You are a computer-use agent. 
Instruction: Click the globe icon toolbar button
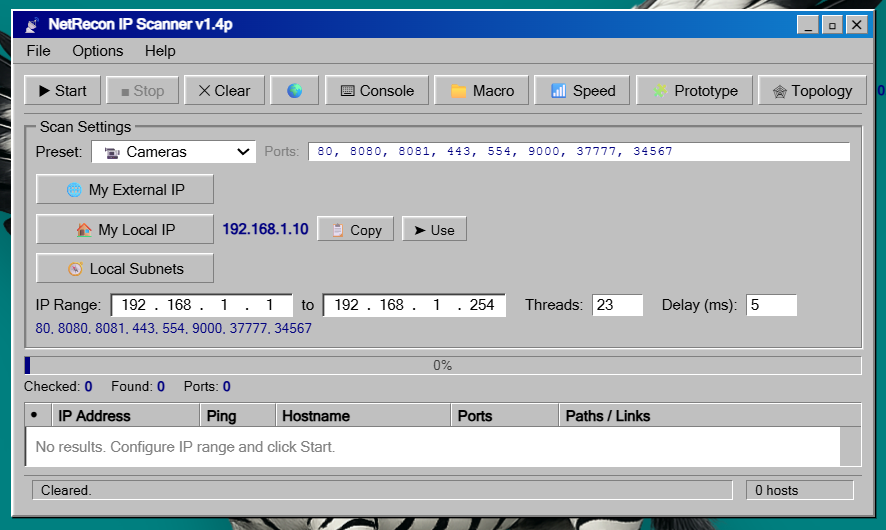294,90
